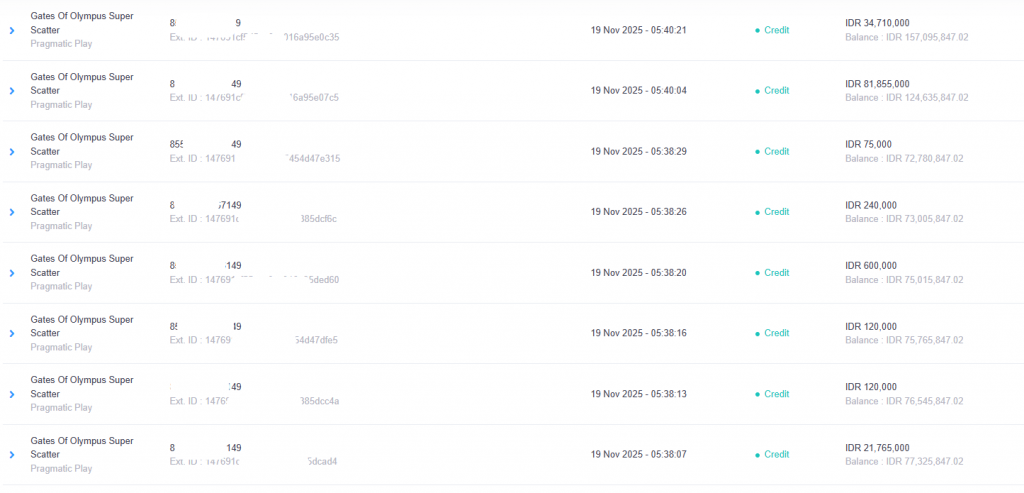This screenshot has width=1024, height=493.
Task: Select the balance IDR 124,635,847.02 text
Action: click(x=906, y=98)
